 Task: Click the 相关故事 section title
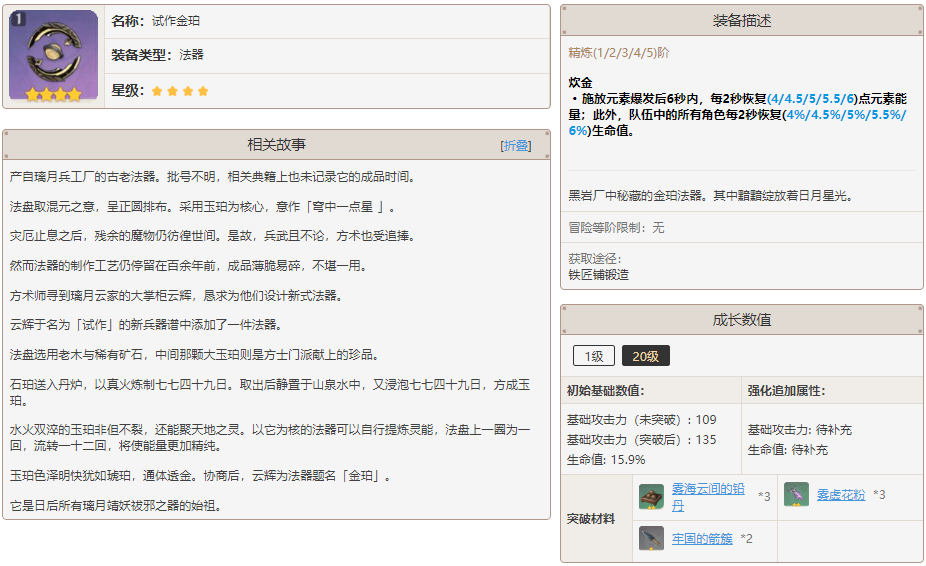click(276, 145)
